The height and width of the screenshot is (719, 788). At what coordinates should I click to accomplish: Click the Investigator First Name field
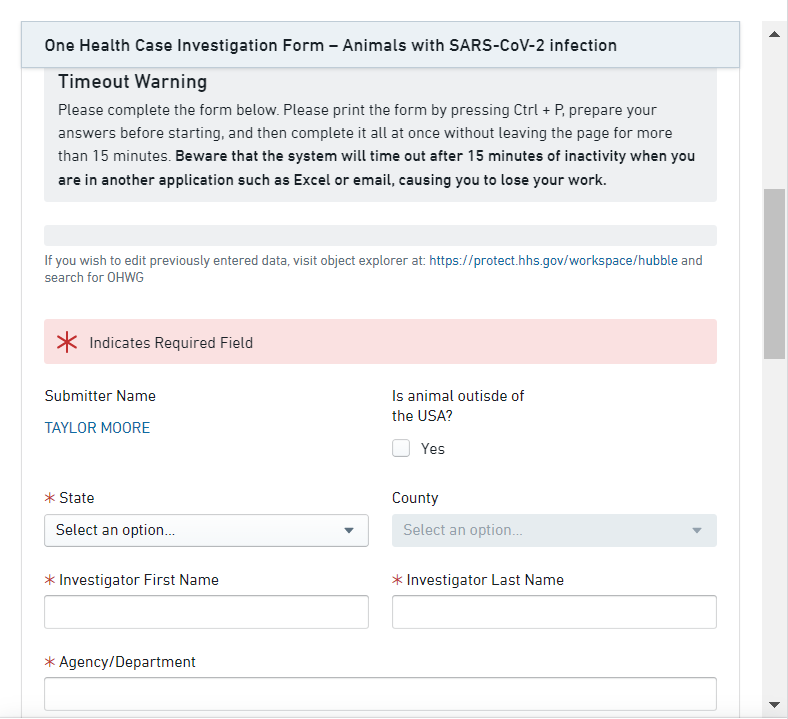[206, 612]
